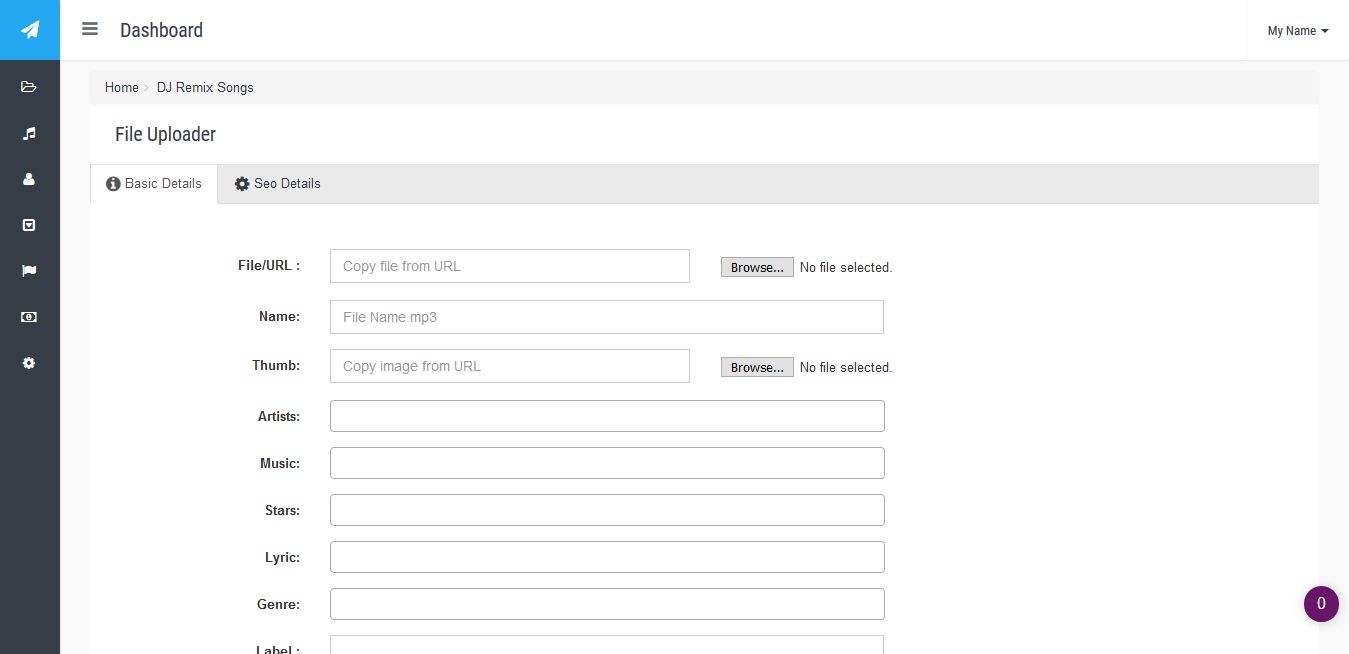Open the money sidebar icon
Screen dimensions: 1349x654
[x=29, y=317]
